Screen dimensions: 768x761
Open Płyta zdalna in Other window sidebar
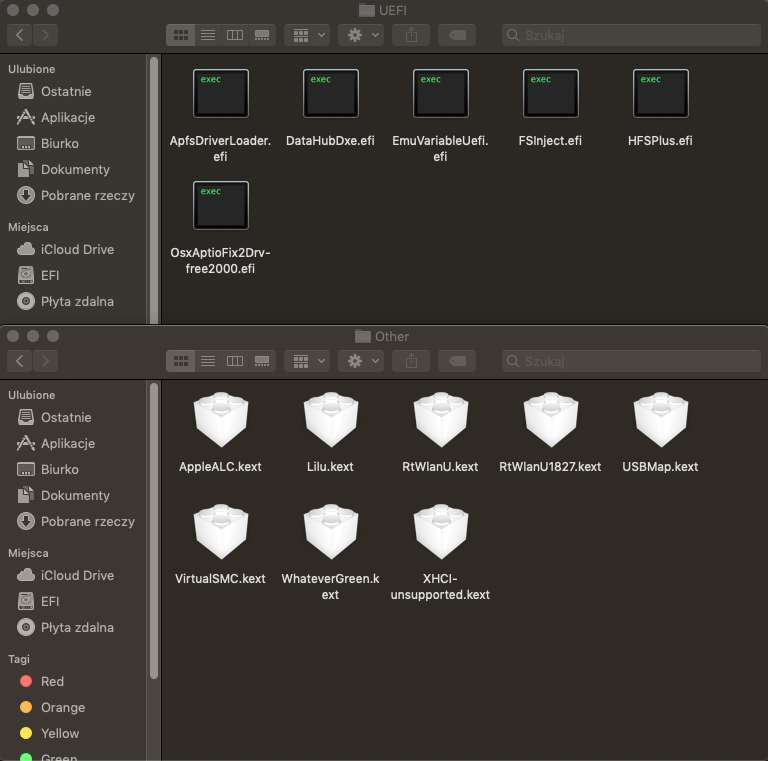pos(73,628)
